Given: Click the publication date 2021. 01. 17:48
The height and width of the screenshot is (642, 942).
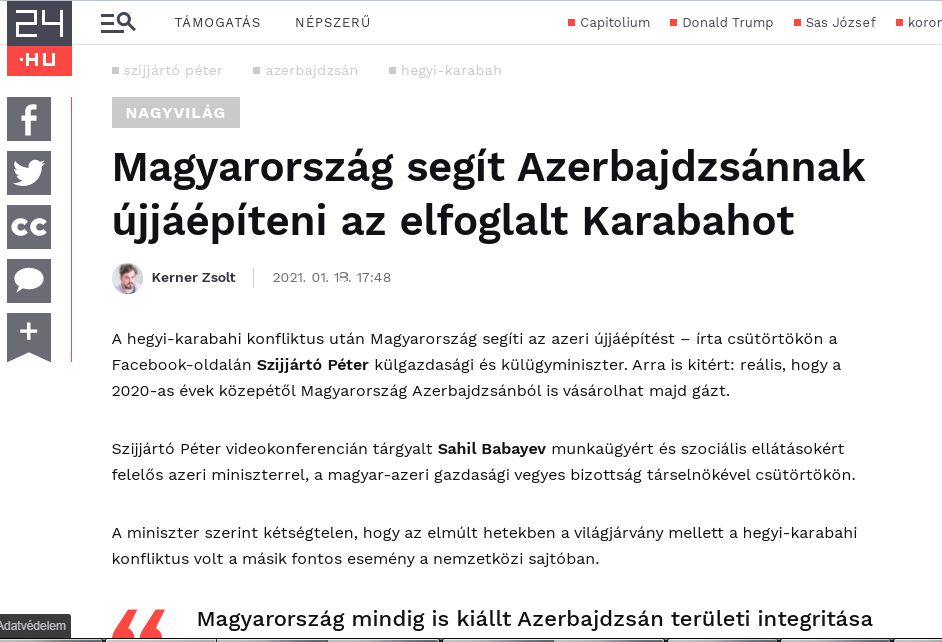Looking at the screenshot, I should tap(332, 277).
